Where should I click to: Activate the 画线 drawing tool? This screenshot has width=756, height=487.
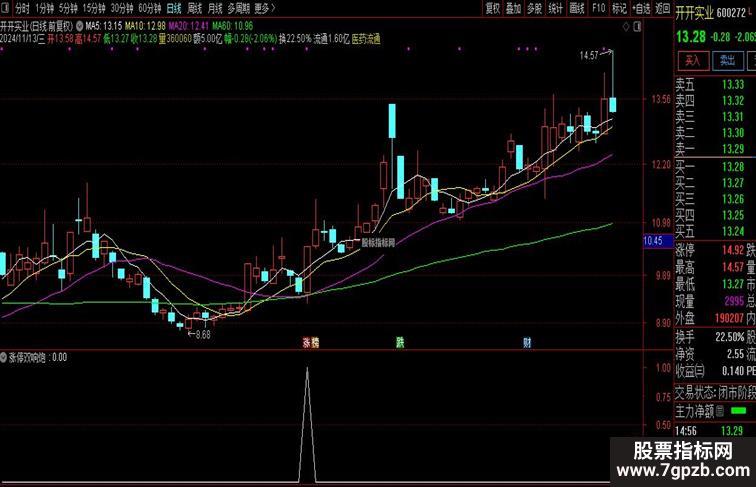tap(577, 8)
